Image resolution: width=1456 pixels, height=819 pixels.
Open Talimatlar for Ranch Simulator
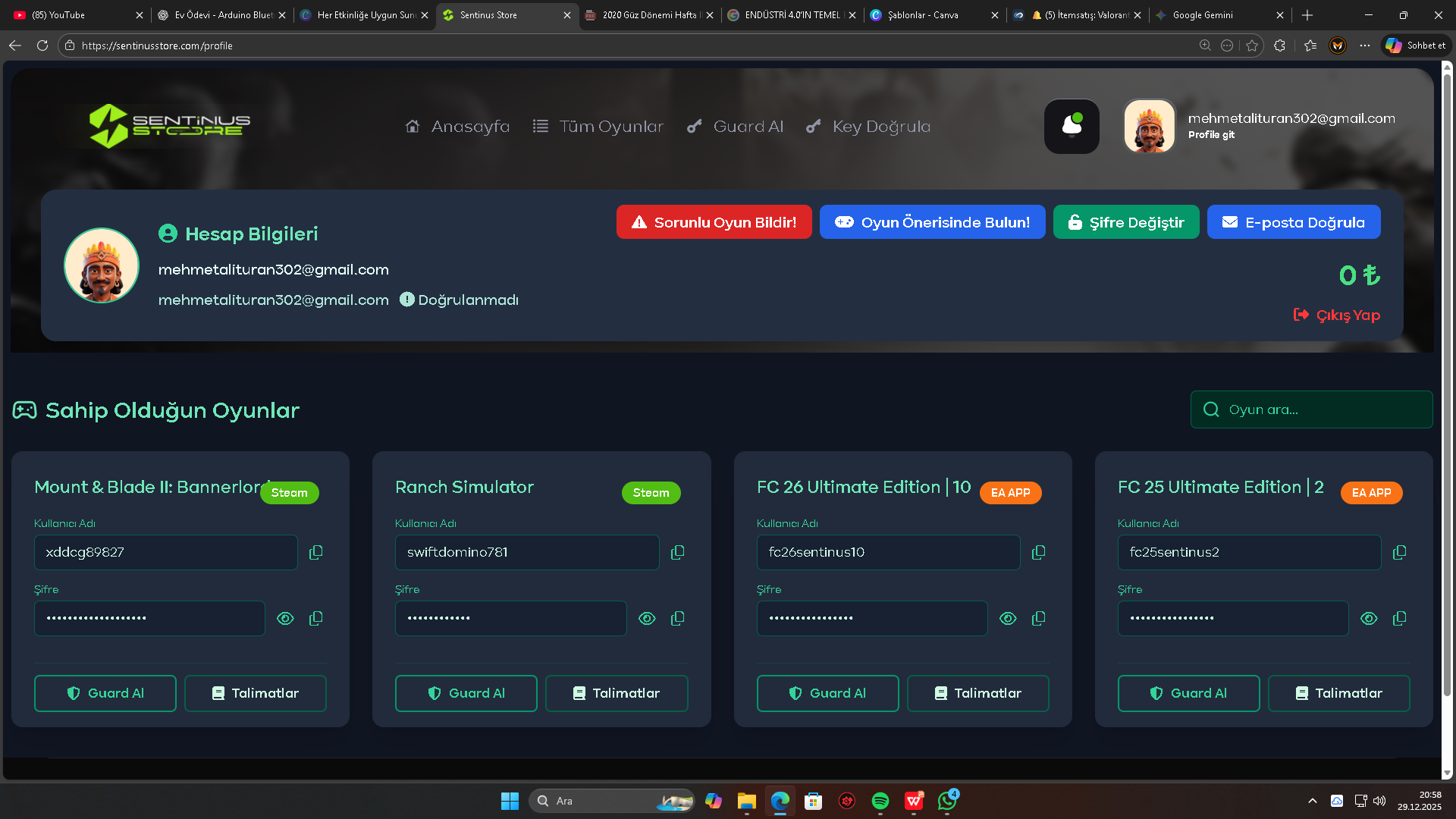617,693
